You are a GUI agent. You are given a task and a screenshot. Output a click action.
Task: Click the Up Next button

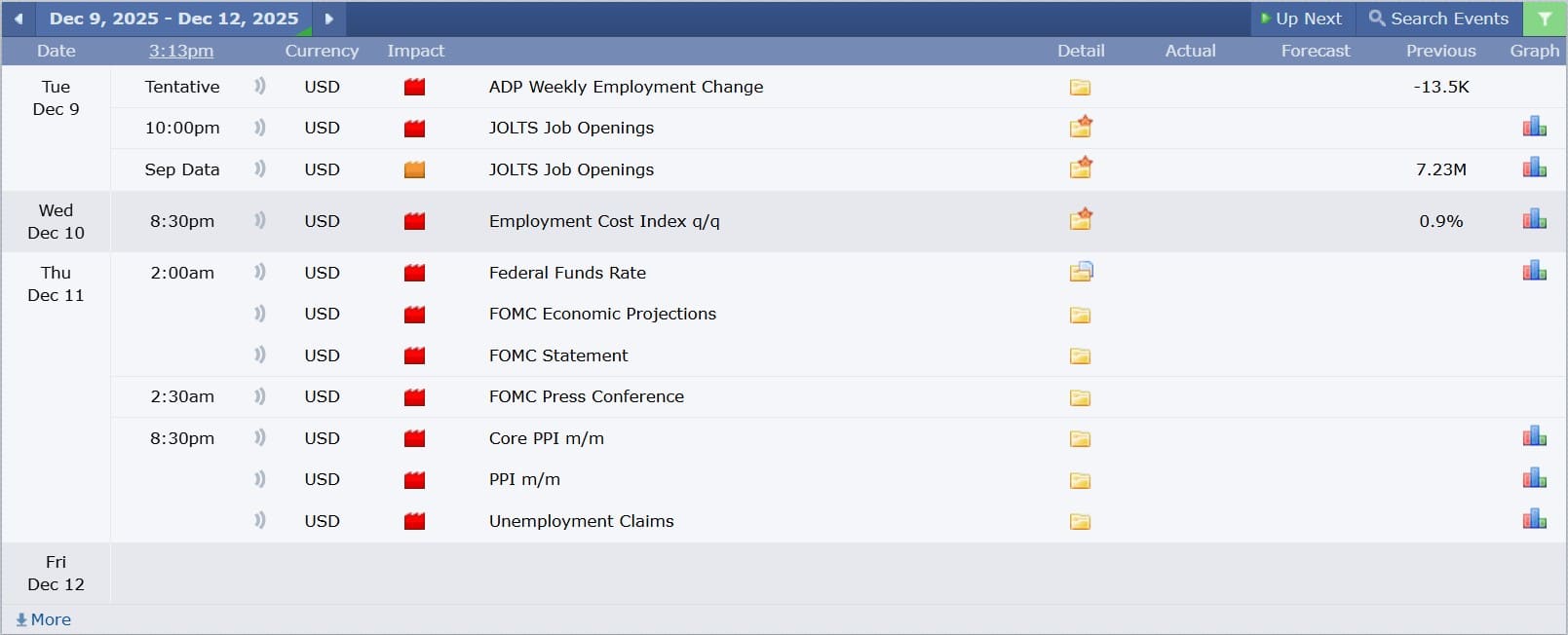[1301, 19]
